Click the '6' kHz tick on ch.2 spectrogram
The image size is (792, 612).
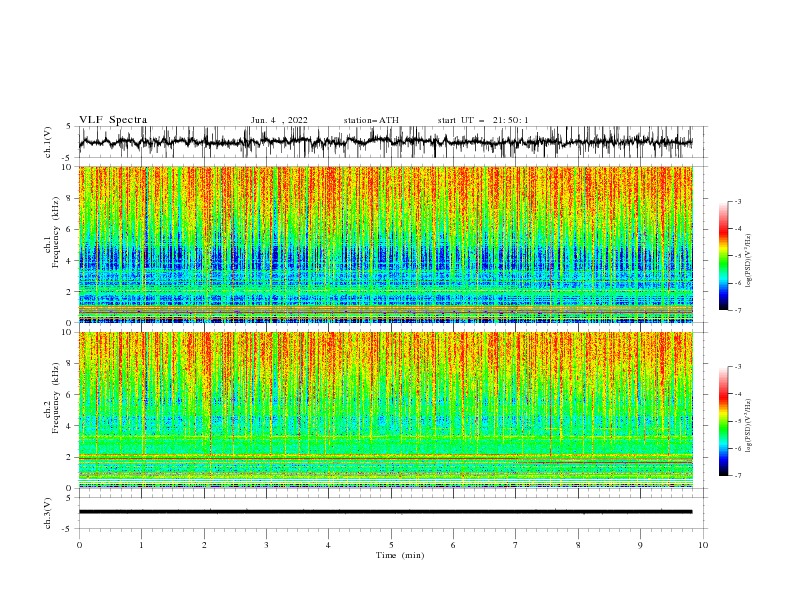click(x=70, y=394)
